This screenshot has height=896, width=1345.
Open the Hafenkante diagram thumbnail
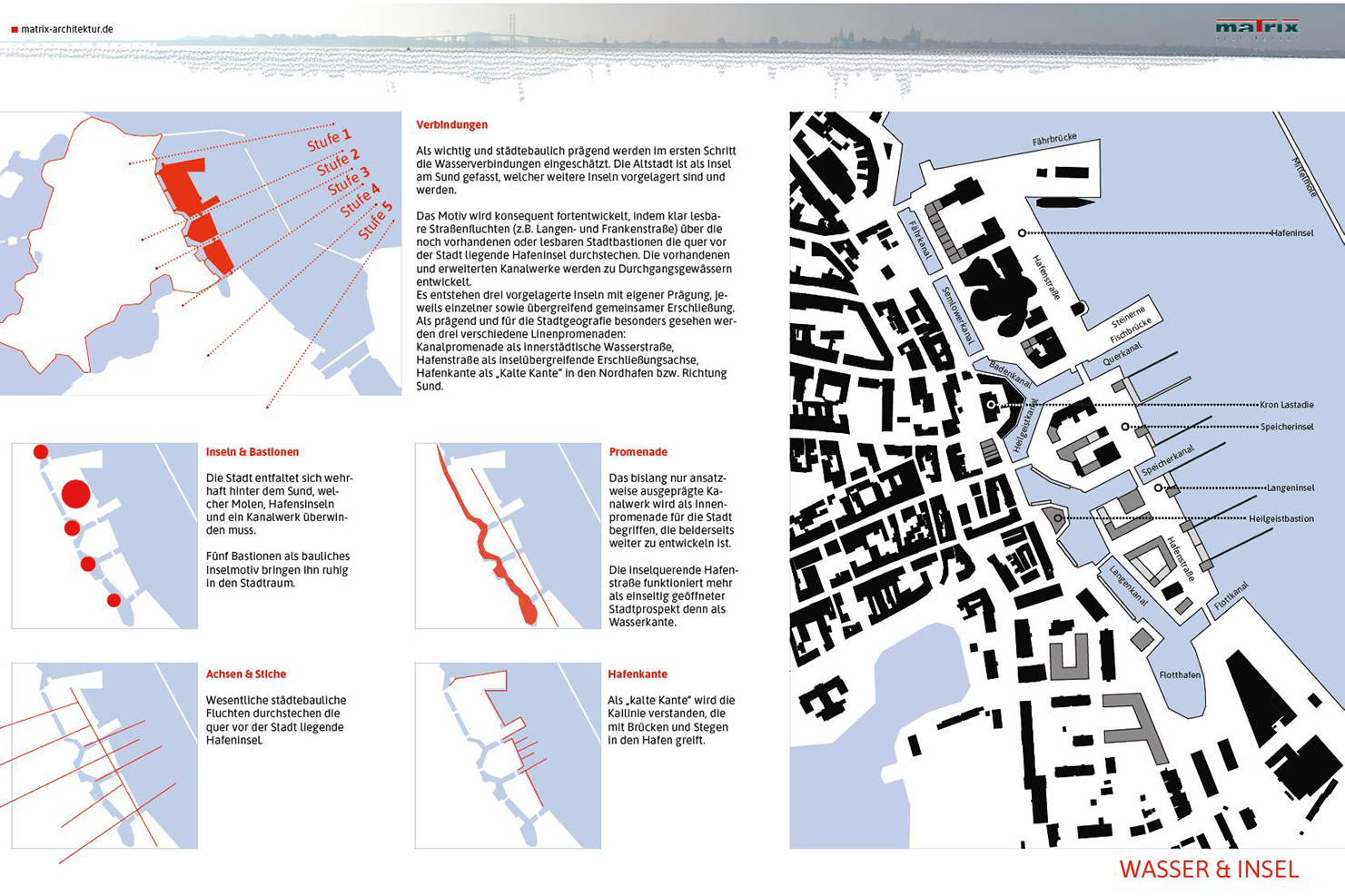[508, 756]
